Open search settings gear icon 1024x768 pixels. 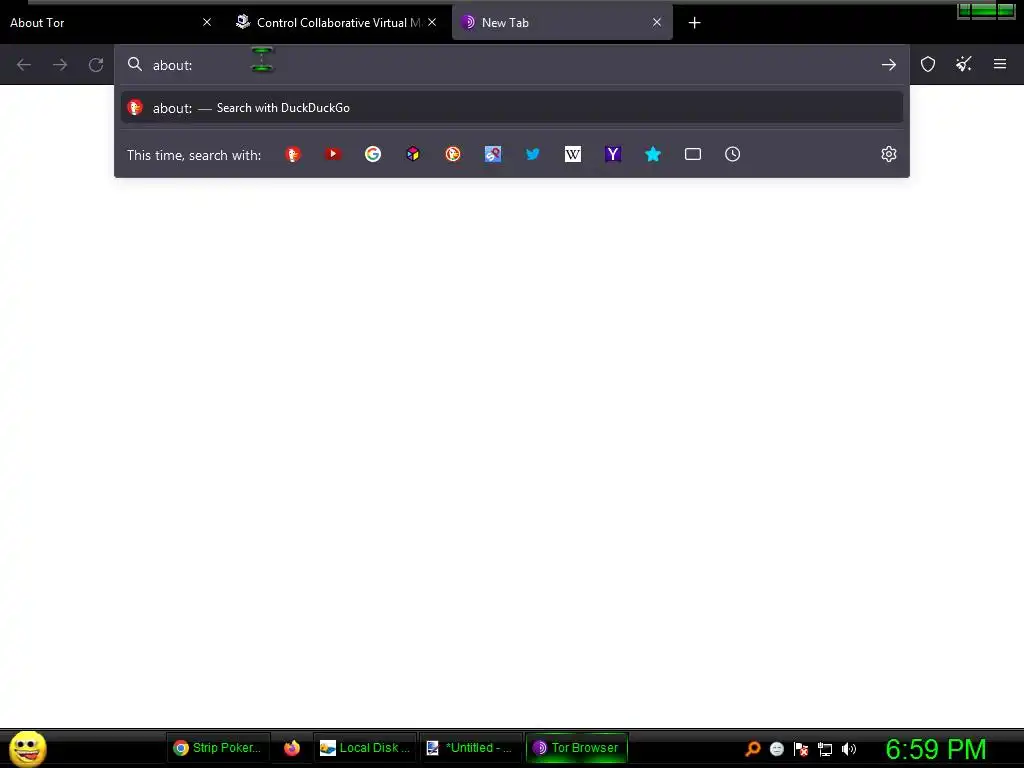889,154
